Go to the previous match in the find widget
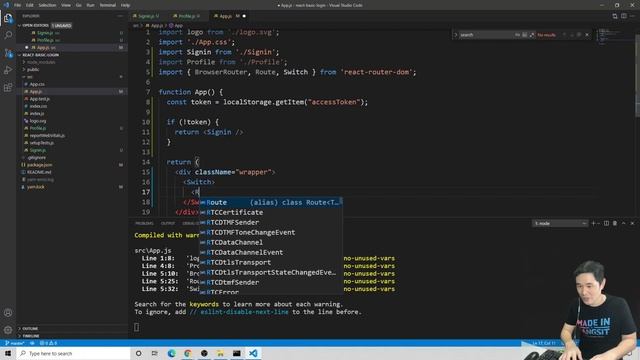 (x=564, y=35)
